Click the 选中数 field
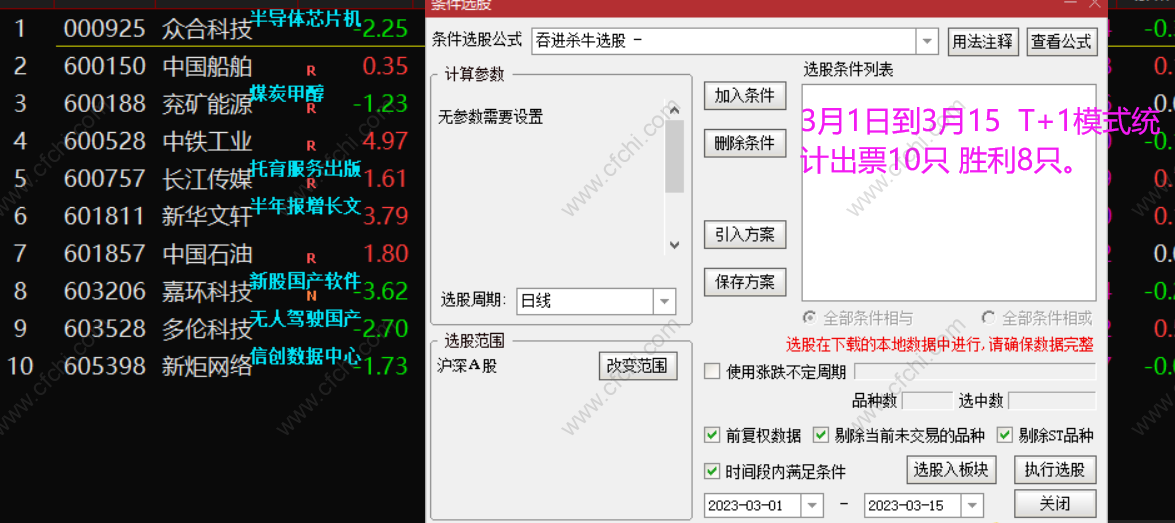The image size is (1175, 523). click(1052, 401)
